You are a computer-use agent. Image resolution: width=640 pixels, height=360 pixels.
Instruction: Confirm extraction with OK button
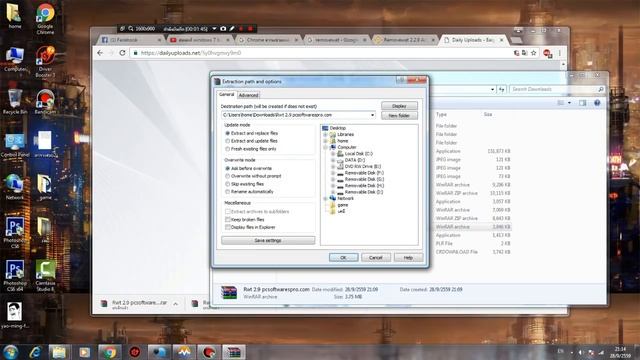coord(343,258)
